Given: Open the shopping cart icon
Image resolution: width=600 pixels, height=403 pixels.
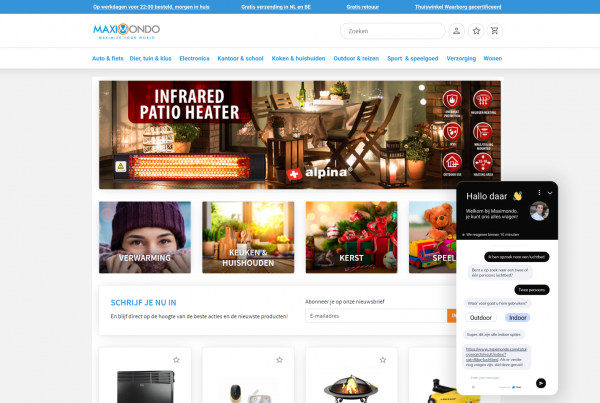Looking at the screenshot, I should 494,31.
